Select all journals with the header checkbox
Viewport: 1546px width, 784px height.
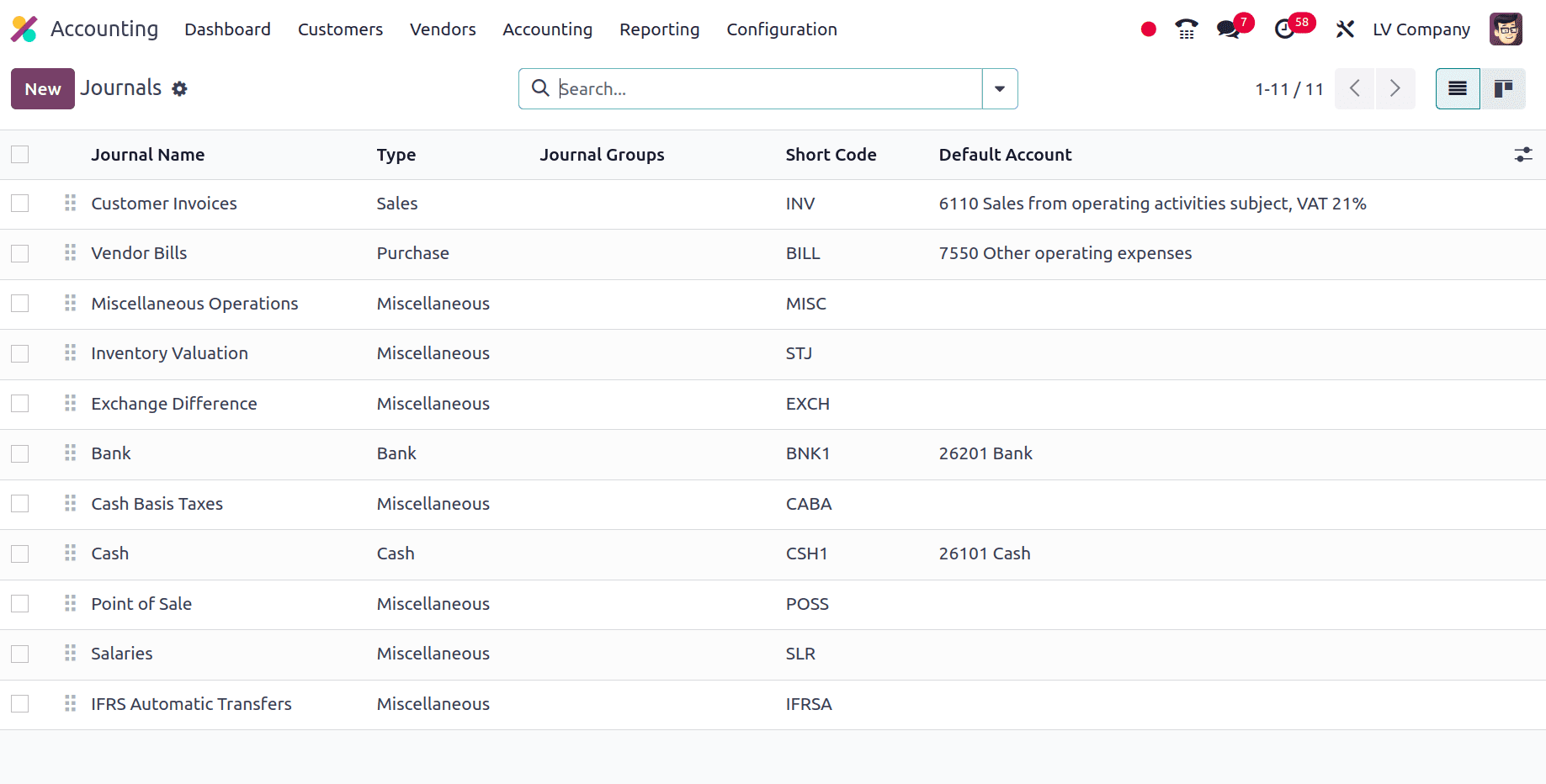20,155
